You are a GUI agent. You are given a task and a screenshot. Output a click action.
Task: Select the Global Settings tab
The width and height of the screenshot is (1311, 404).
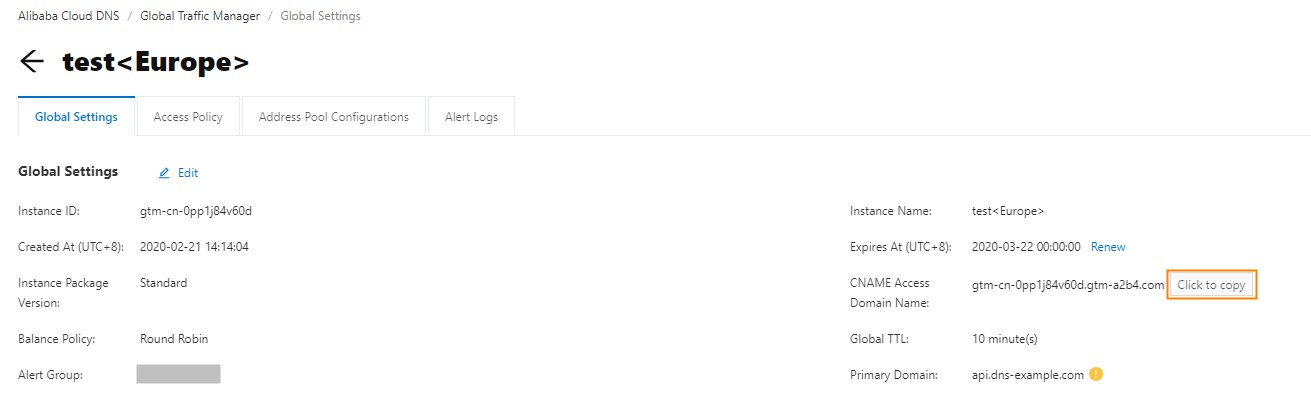click(76, 116)
